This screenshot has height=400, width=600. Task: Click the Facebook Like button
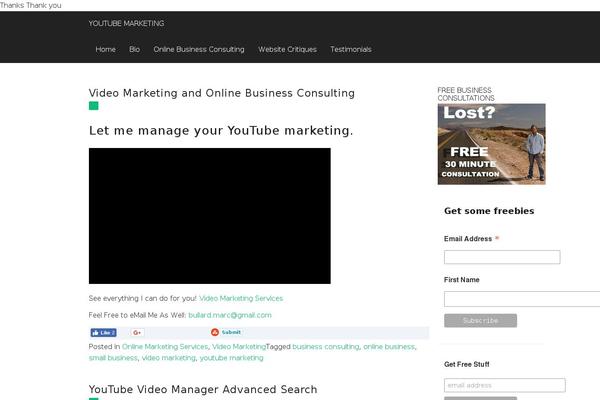(103, 333)
